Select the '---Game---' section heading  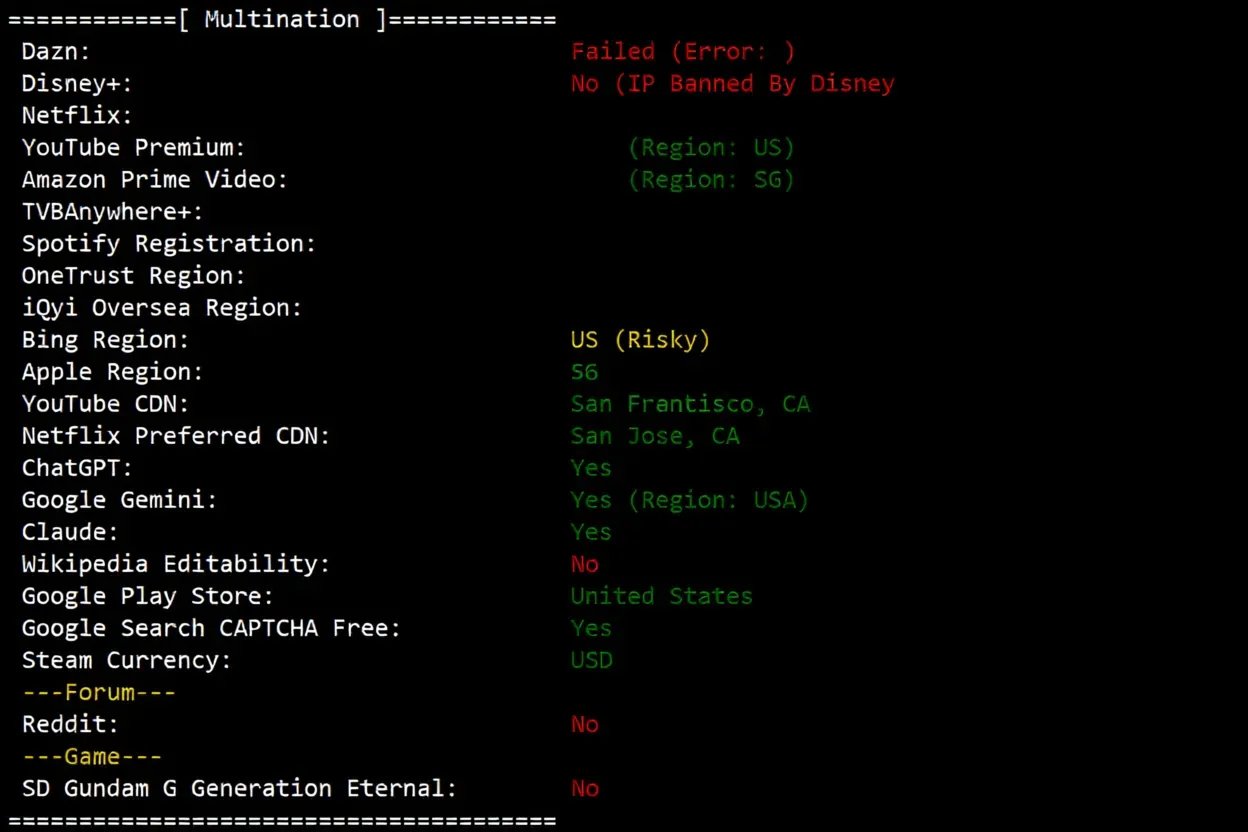[92, 756]
